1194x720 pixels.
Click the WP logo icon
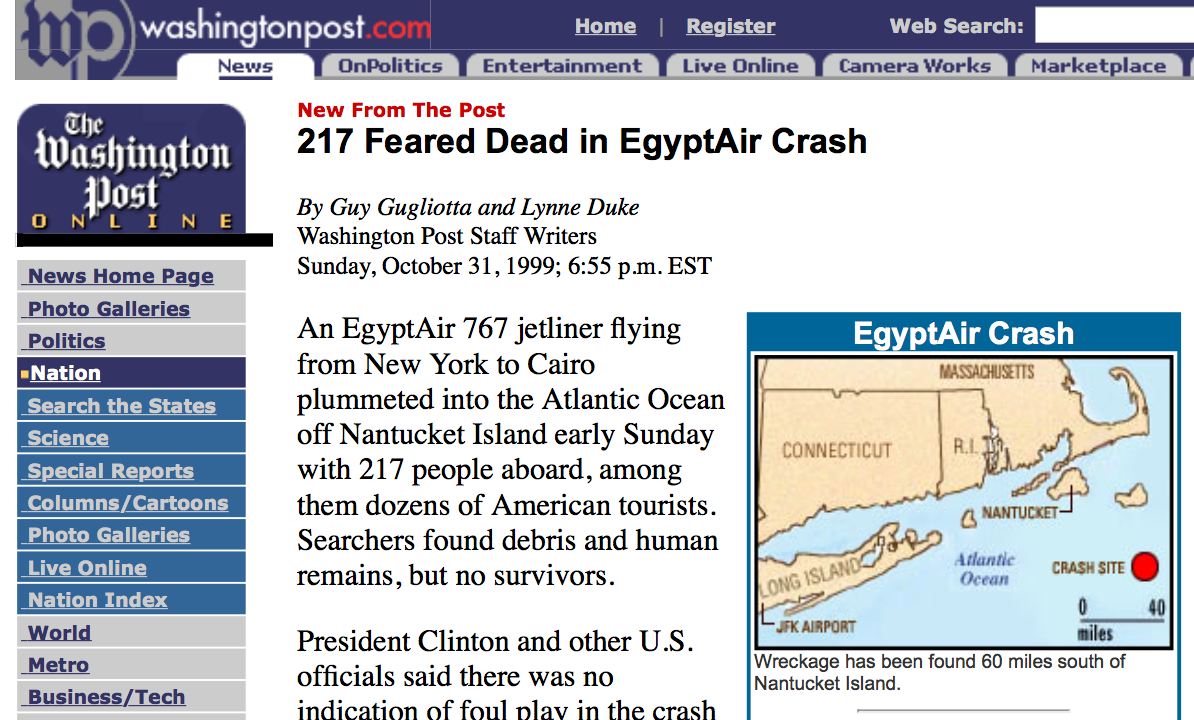click(x=73, y=38)
